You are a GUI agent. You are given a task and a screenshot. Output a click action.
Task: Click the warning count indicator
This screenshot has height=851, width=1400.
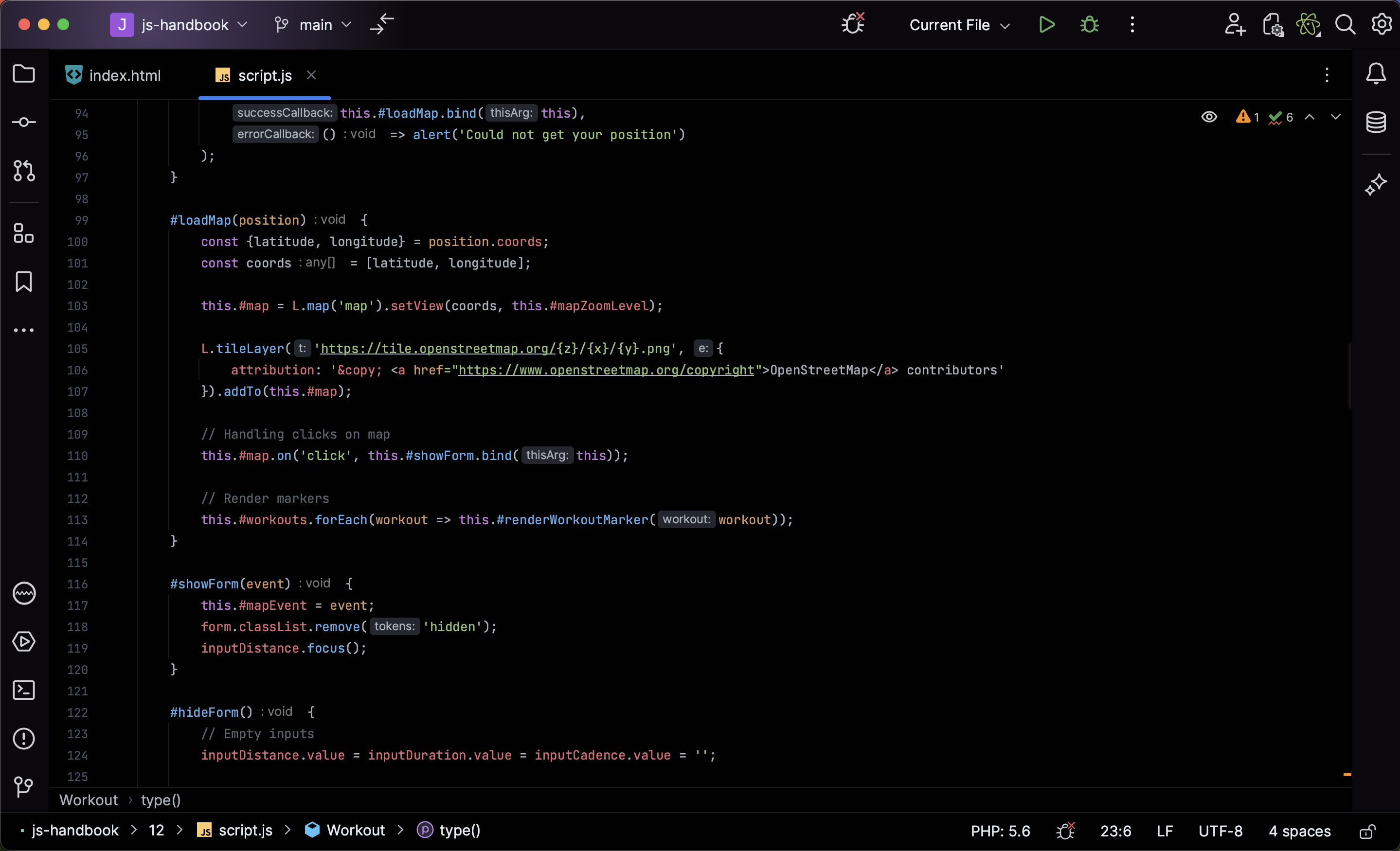(x=1246, y=117)
